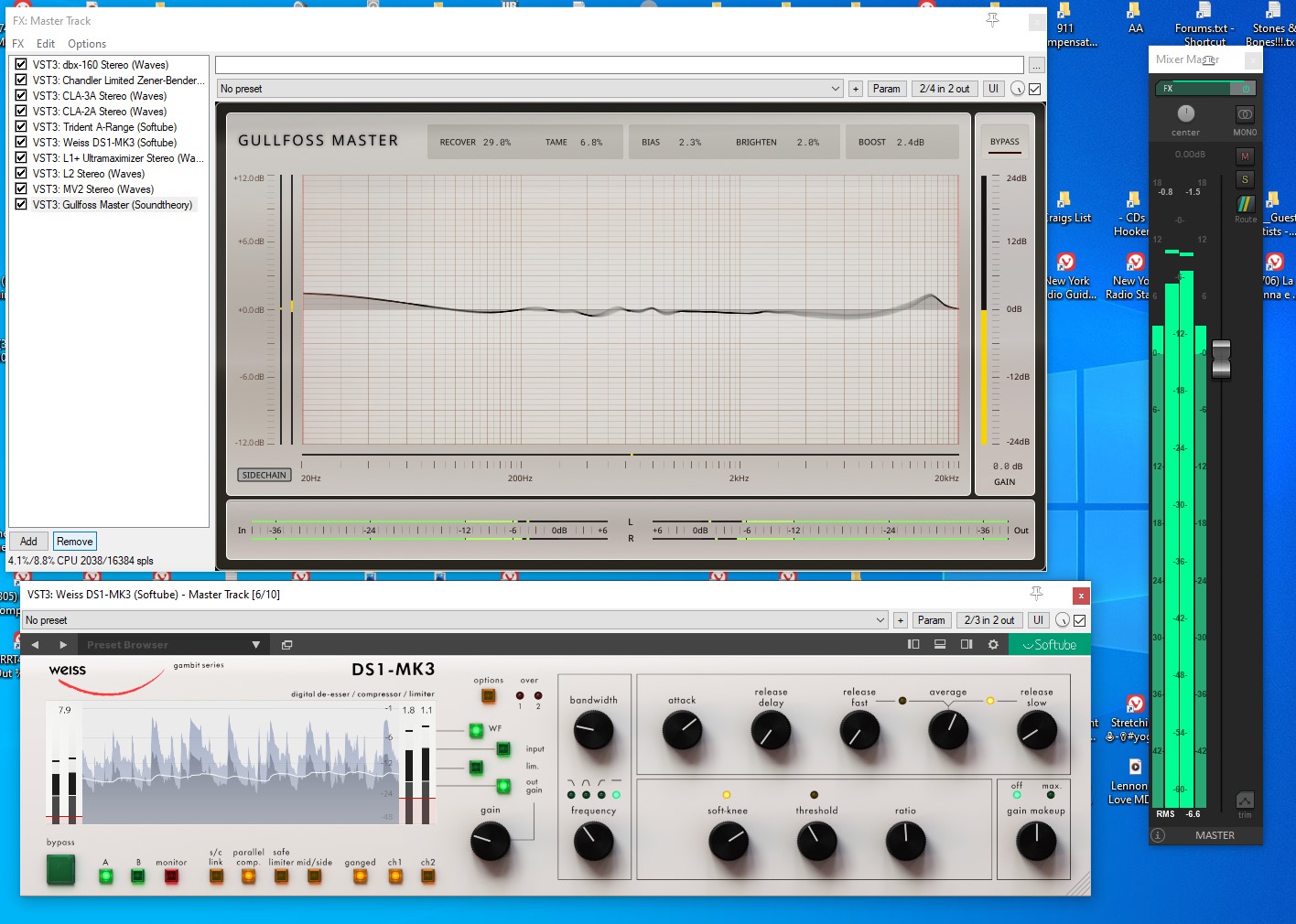
Task: Toggle the ch1 button
Action: point(395,876)
